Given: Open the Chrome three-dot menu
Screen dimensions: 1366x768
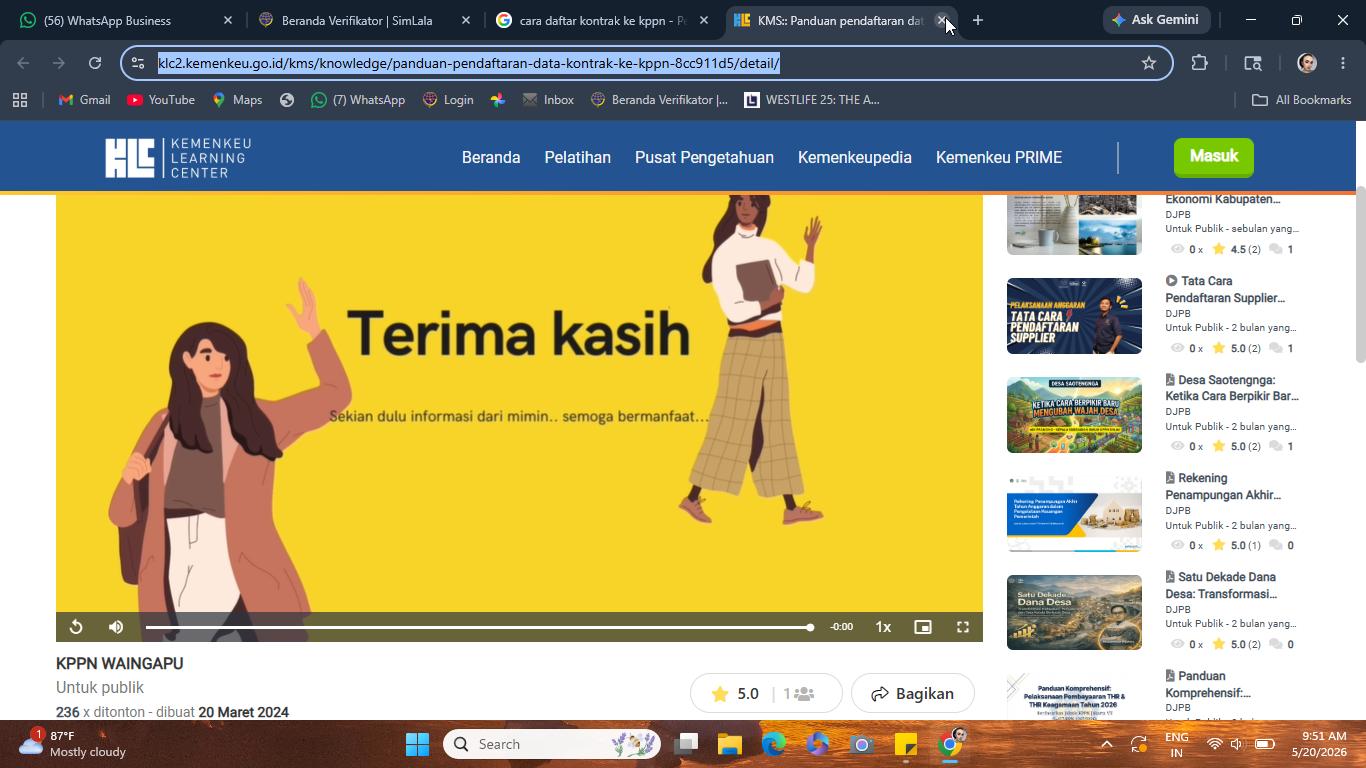Looking at the screenshot, I should click(x=1343, y=63).
